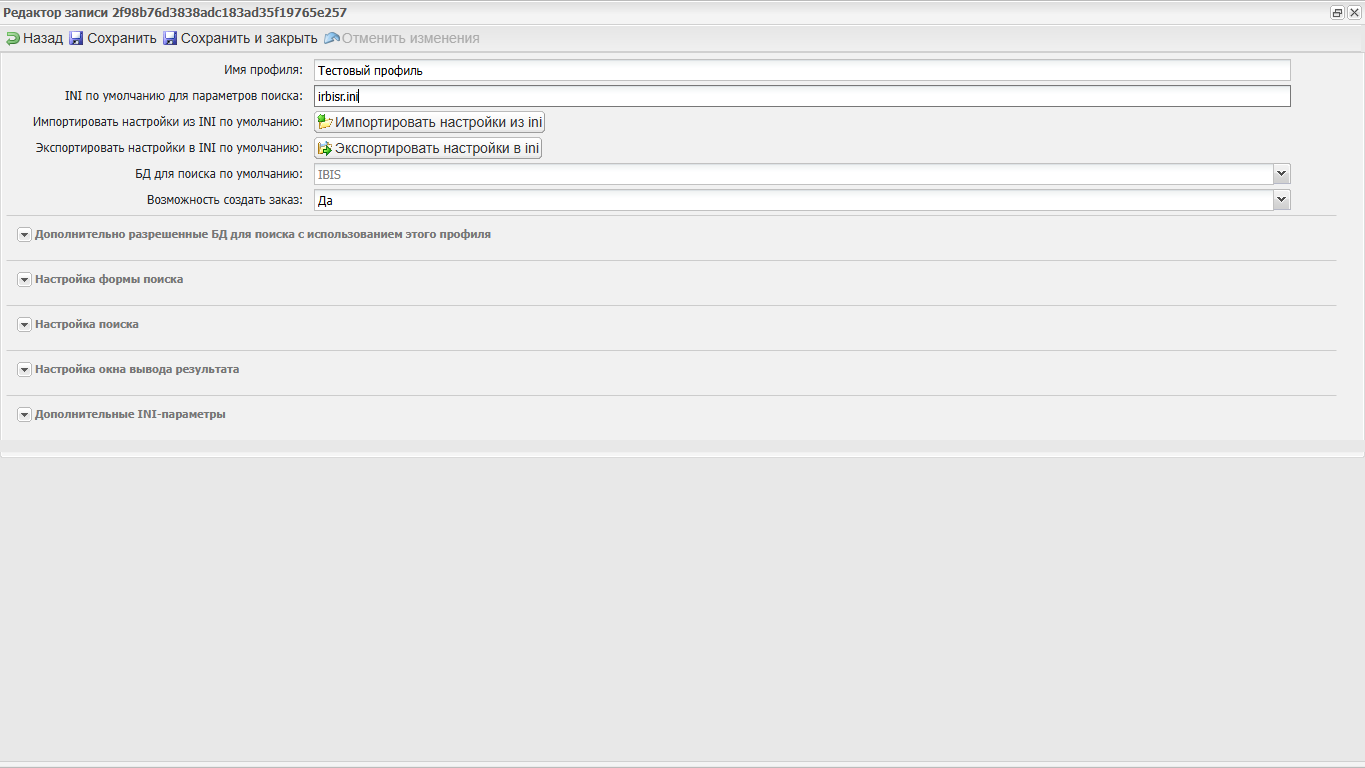Click the Имя профиля label text
This screenshot has height=768, width=1365.
point(263,71)
